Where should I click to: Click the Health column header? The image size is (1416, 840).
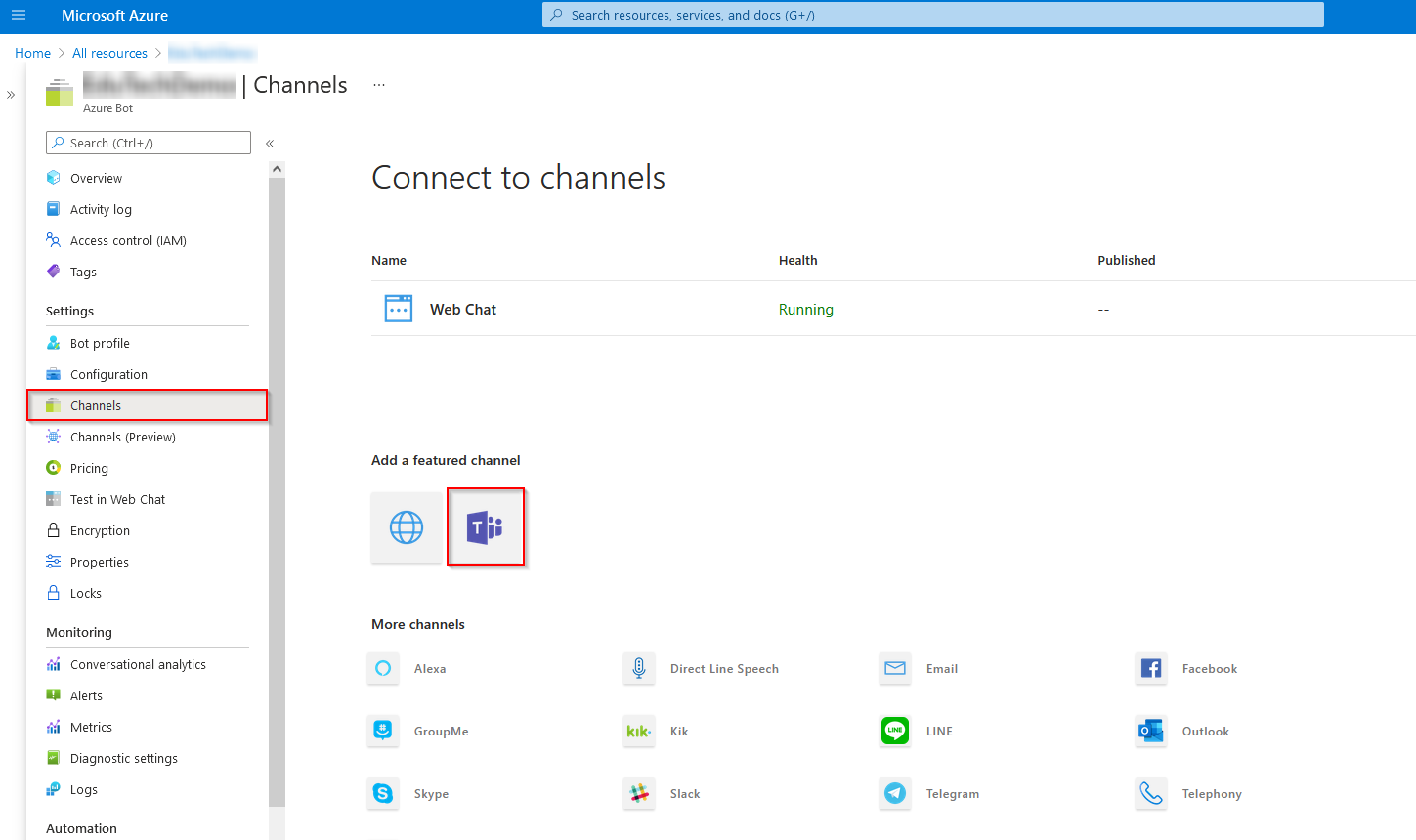798,260
